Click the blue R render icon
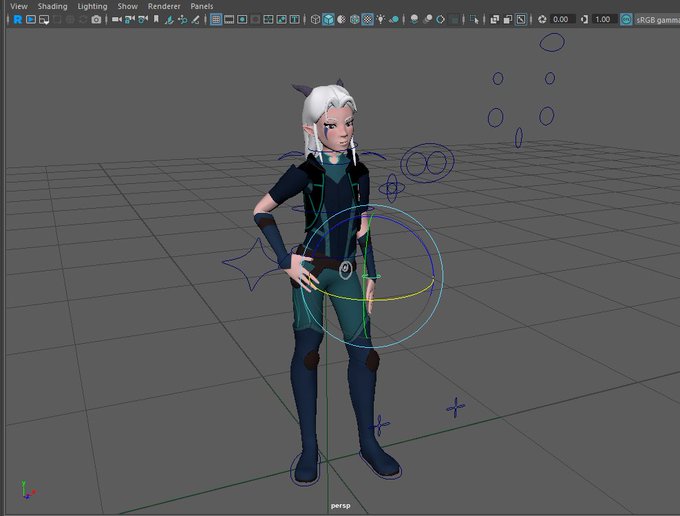680x516 pixels. (x=17, y=20)
